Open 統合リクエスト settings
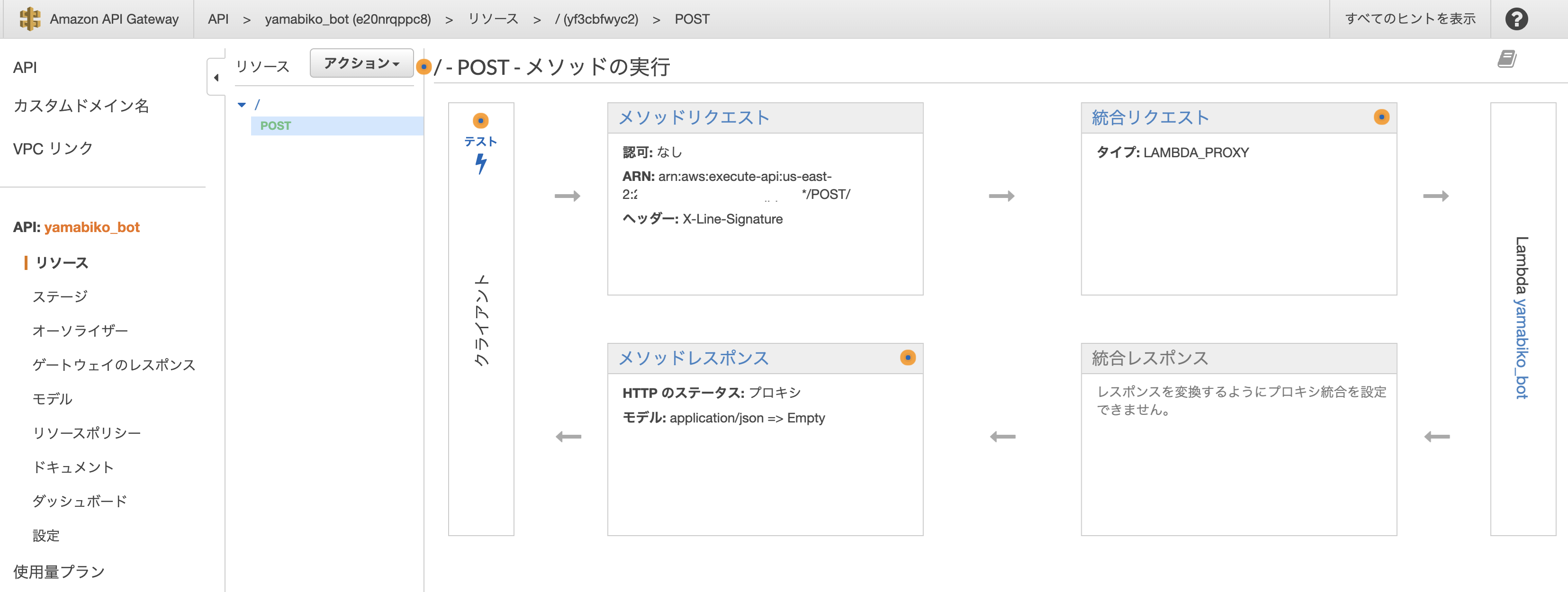Image resolution: width=1568 pixels, height=592 pixels. 1150,117
